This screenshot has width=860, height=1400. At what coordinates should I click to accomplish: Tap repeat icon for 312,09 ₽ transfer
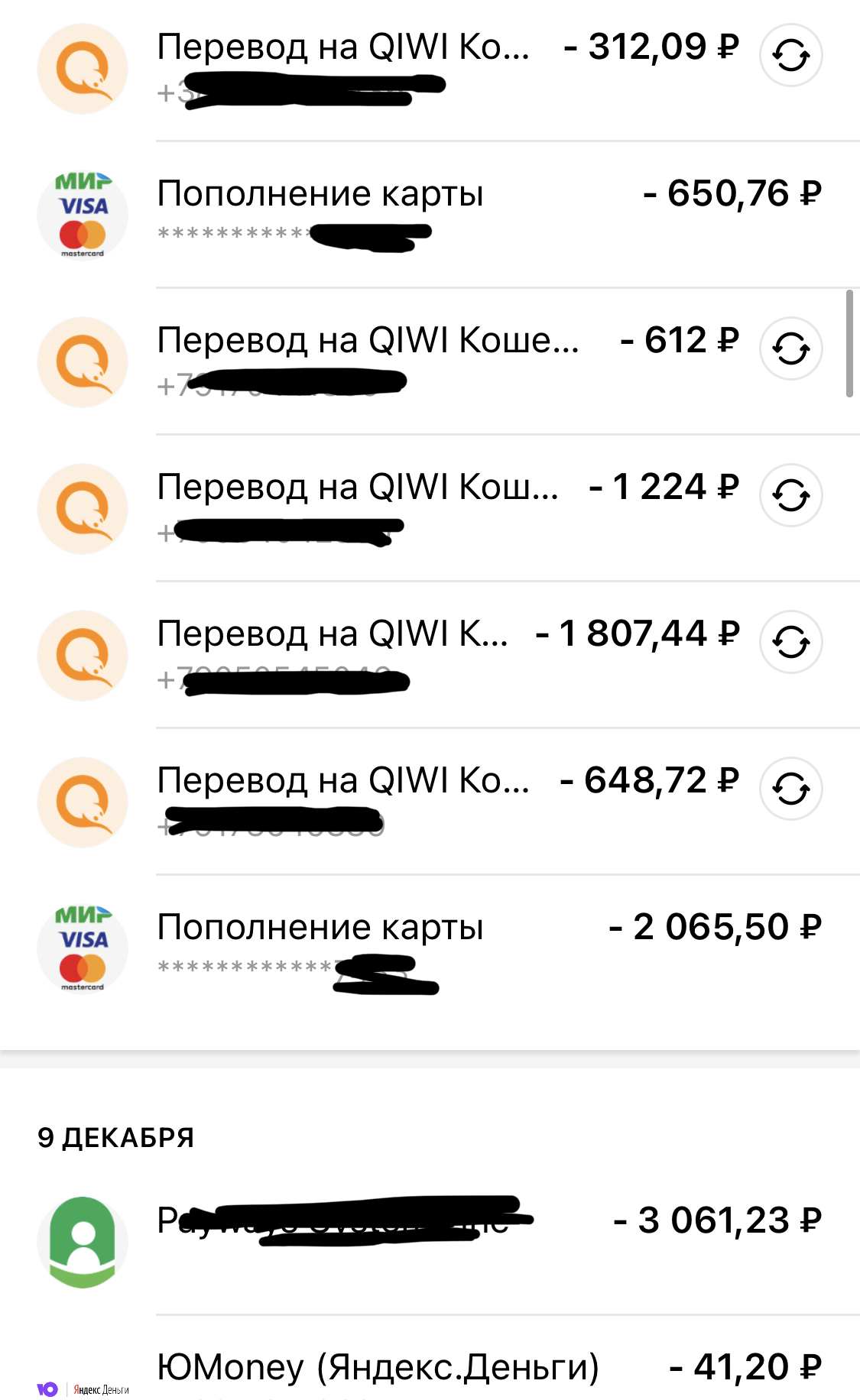pyautogui.click(x=790, y=55)
